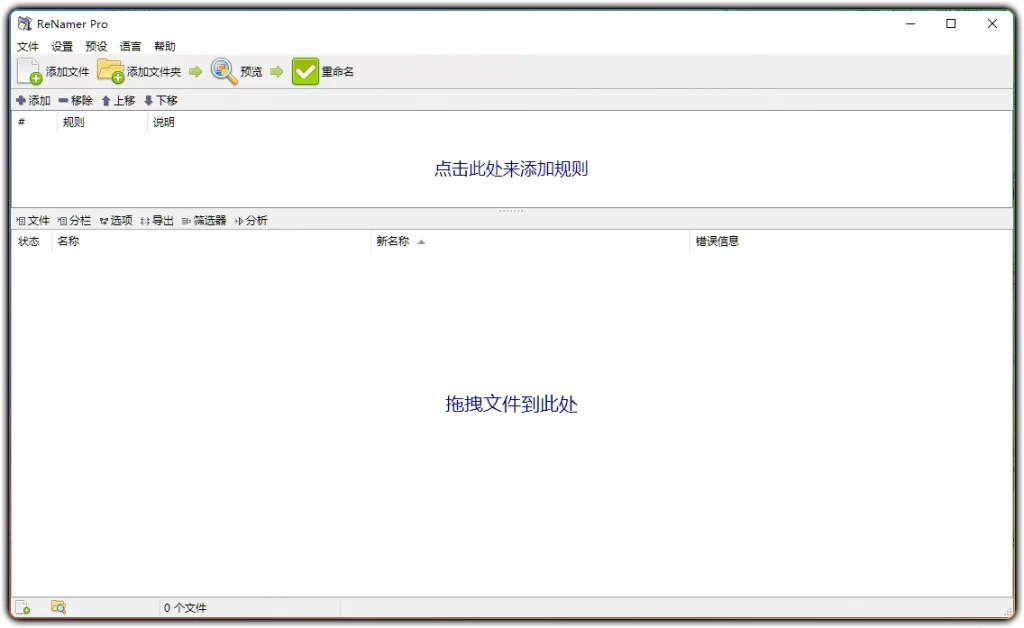This screenshot has height=628, width=1024.
Task: Click the 下移 (Move Down) arrow icon
Action: [x=148, y=100]
